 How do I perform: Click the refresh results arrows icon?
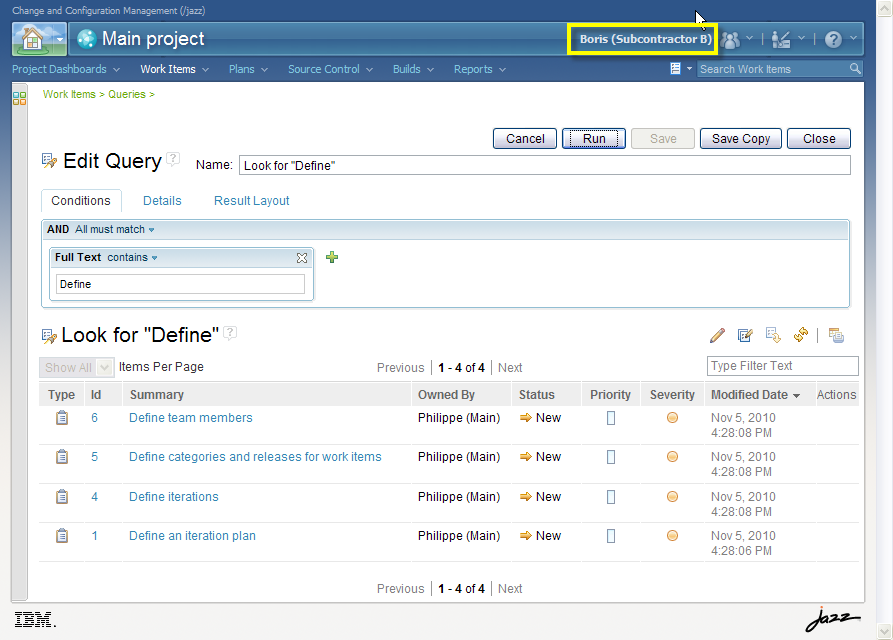[x=800, y=335]
